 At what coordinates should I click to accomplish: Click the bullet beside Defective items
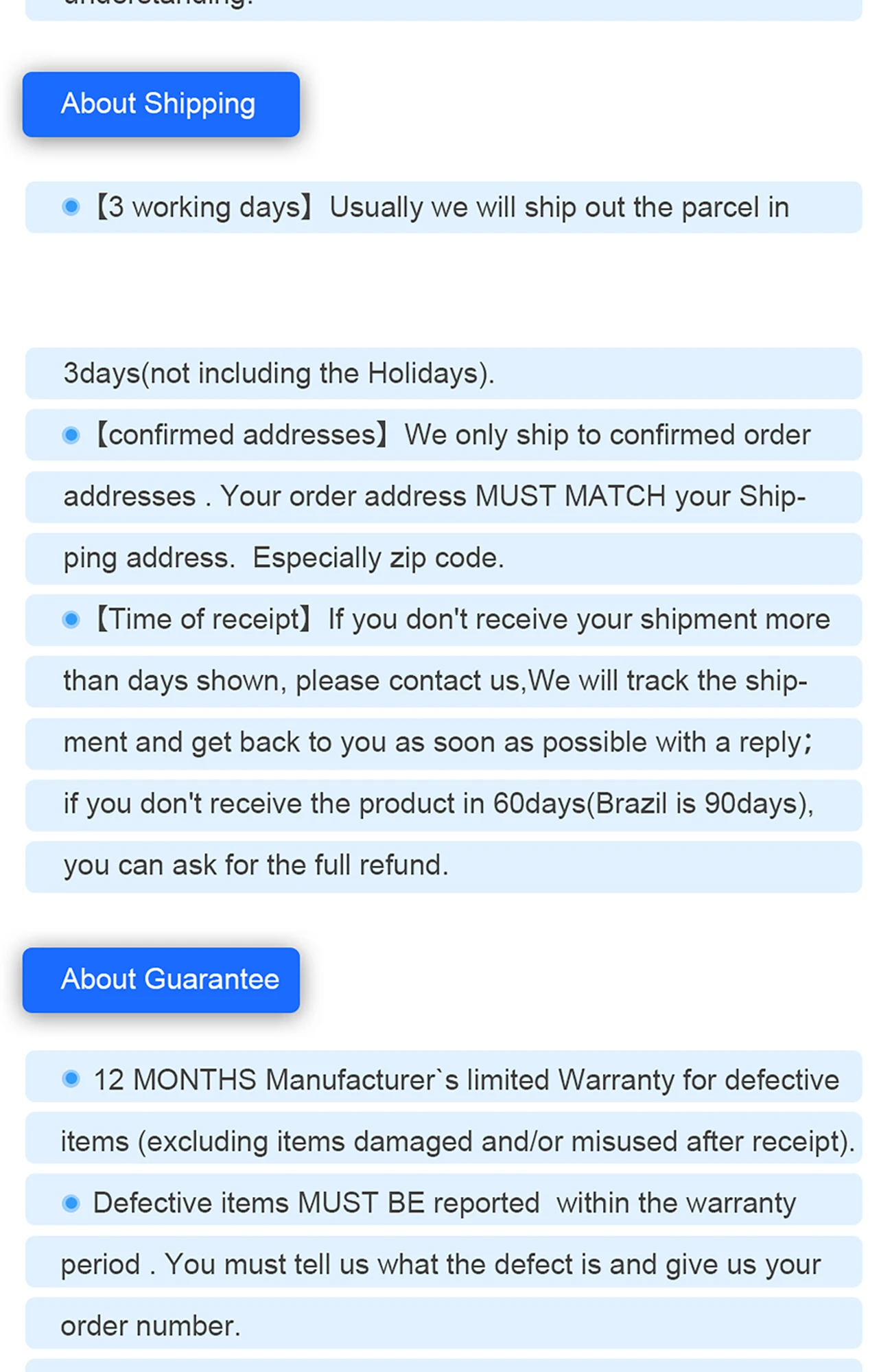[71, 1202]
